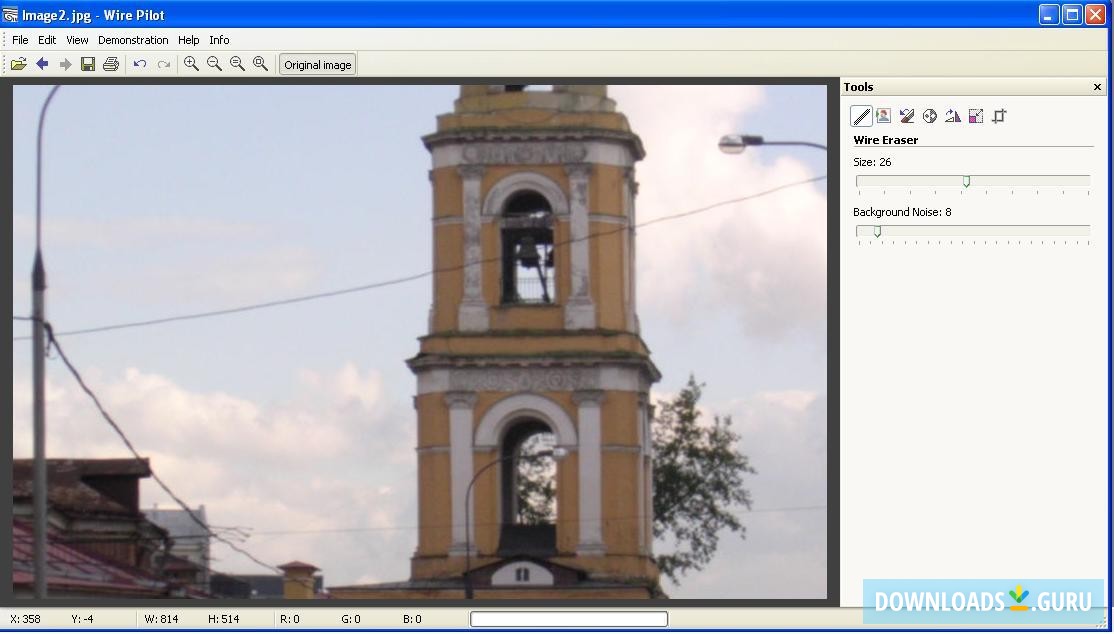Select the Wire Eraser tool
Image resolution: width=1114 pixels, height=634 pixels.
[x=861, y=116]
